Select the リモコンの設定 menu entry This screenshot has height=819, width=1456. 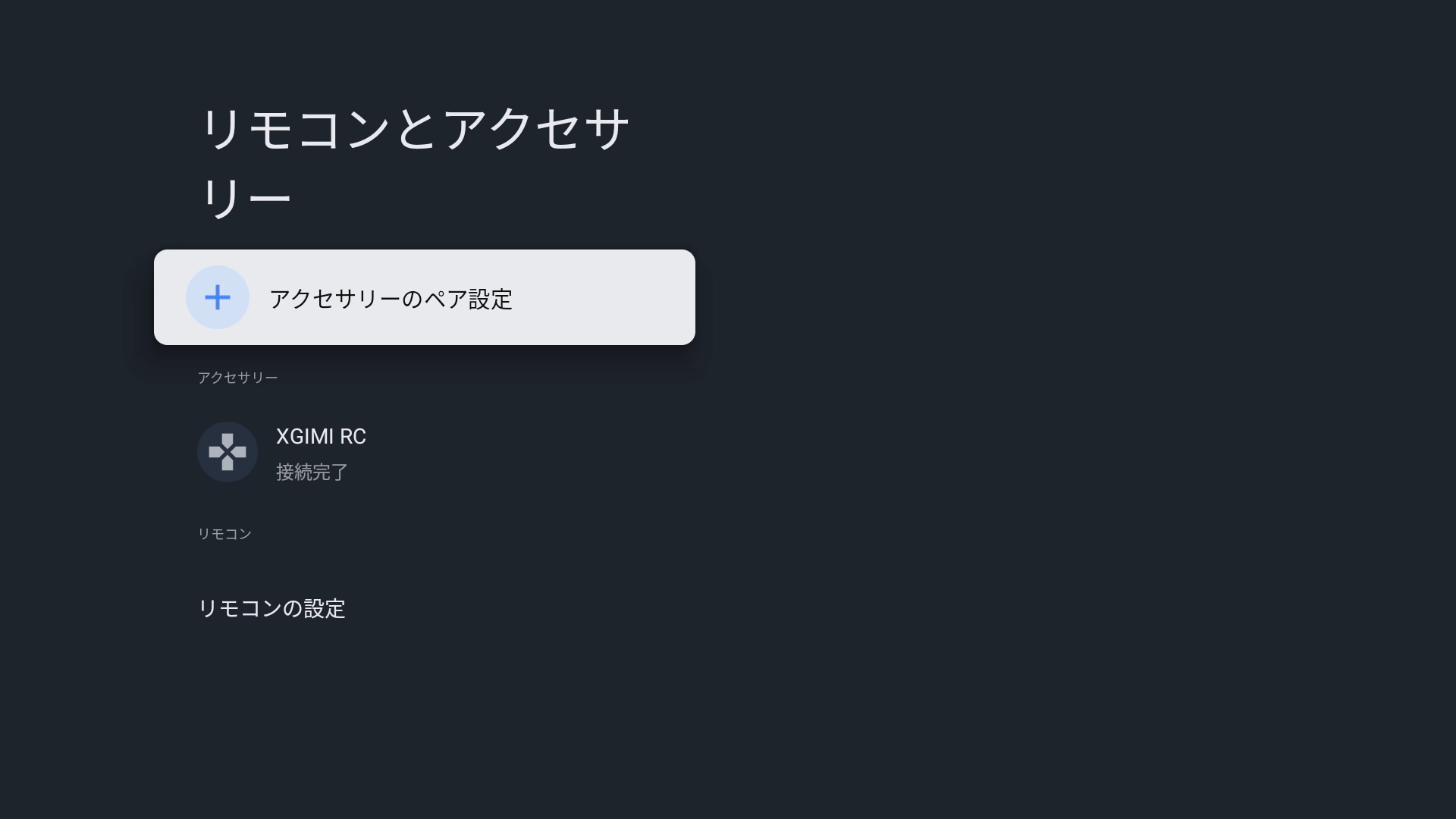tap(271, 608)
